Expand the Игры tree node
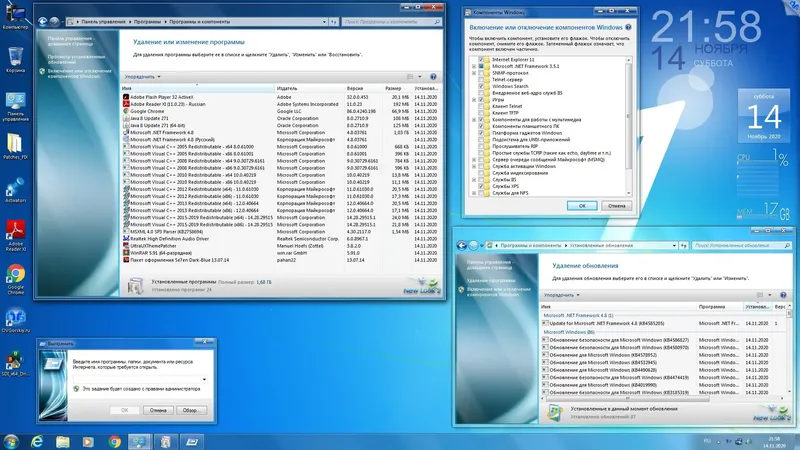This screenshot has height=450, width=800. tap(474, 99)
